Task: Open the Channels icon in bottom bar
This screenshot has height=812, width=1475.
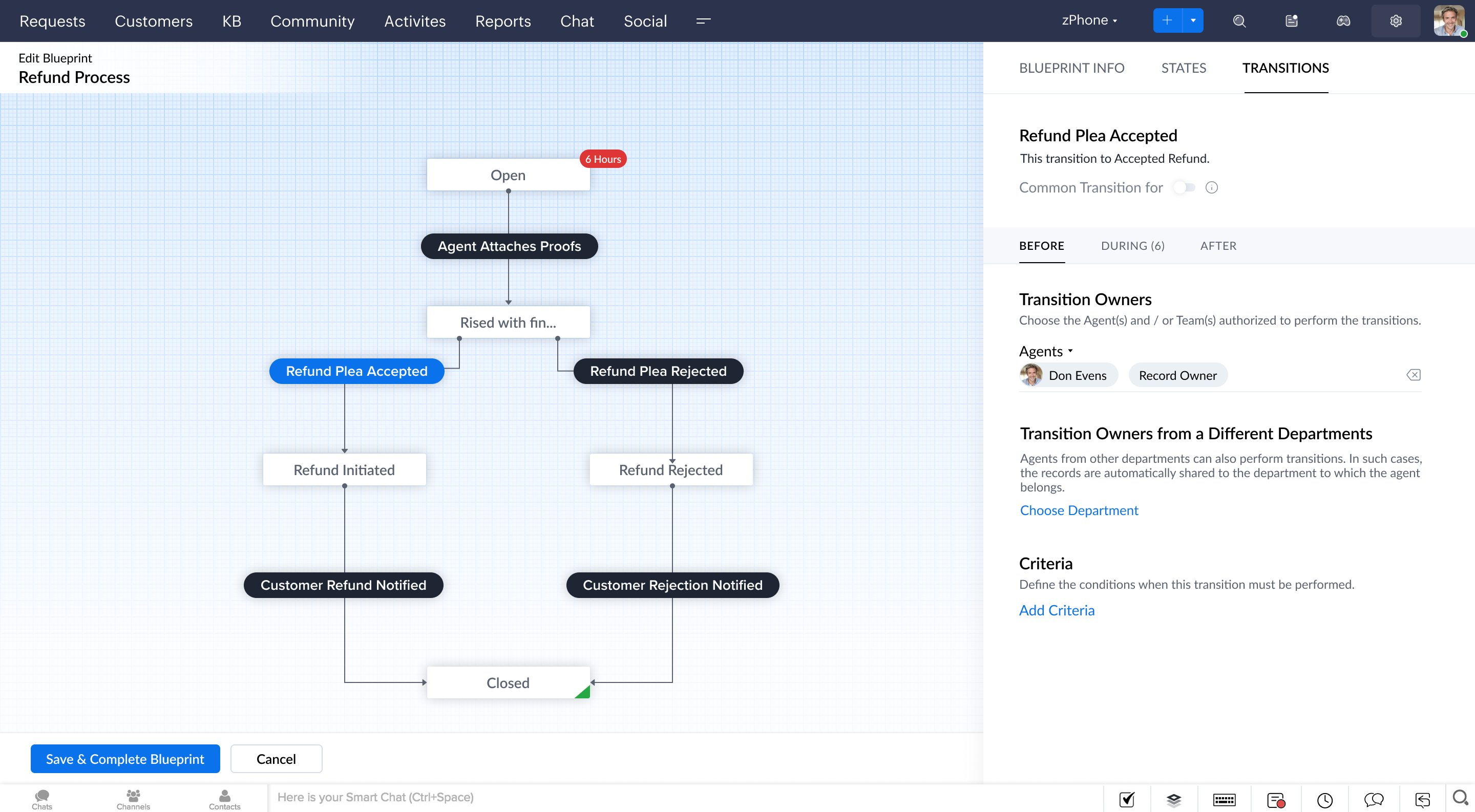Action: click(133, 798)
